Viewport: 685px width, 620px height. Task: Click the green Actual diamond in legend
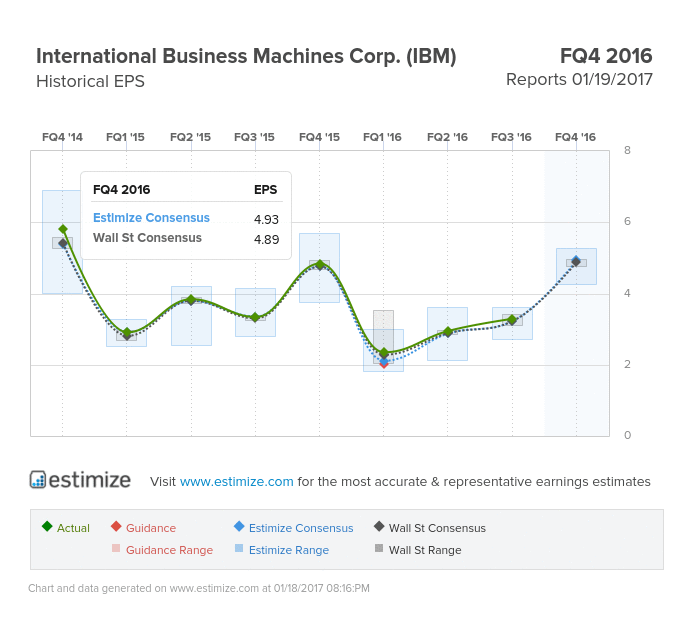pyautogui.click(x=47, y=526)
